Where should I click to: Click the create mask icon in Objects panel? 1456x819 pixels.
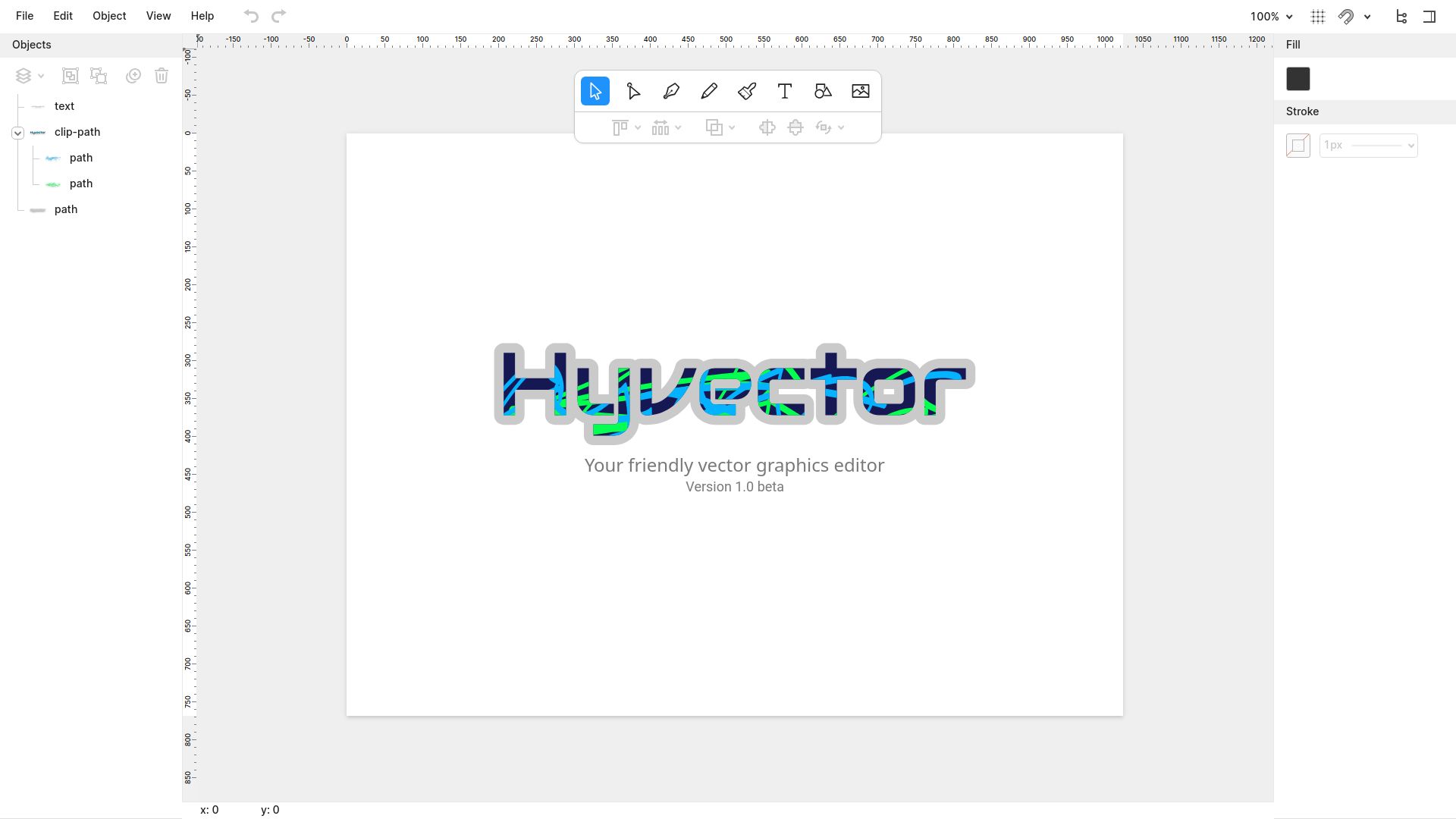pos(133,76)
